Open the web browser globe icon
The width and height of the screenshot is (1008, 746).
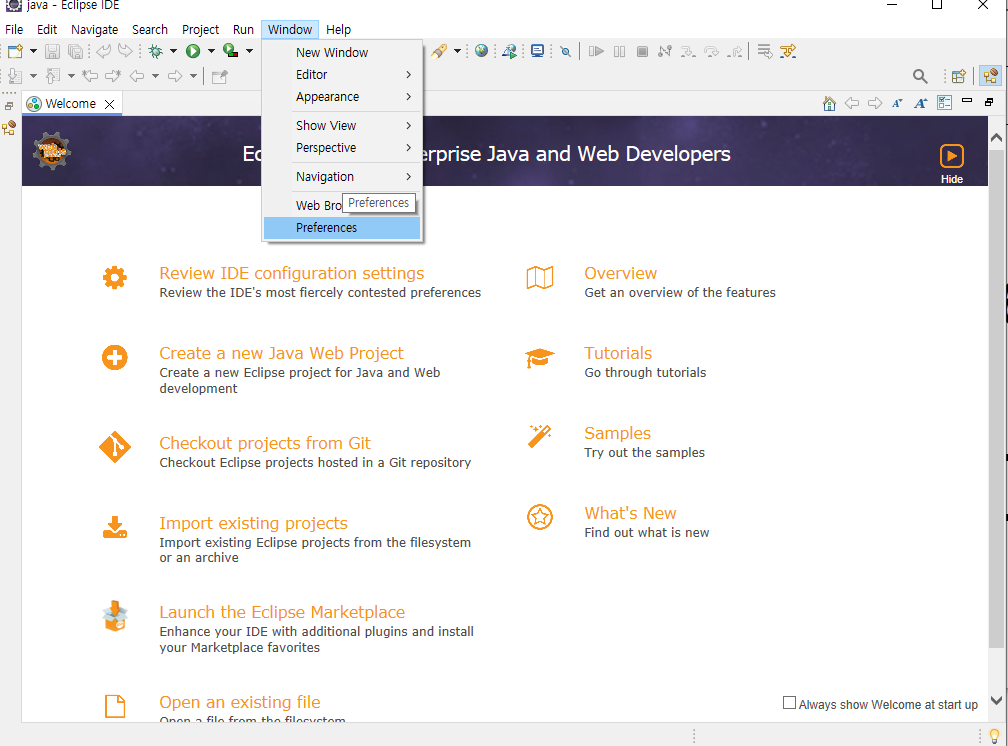pyautogui.click(x=481, y=51)
